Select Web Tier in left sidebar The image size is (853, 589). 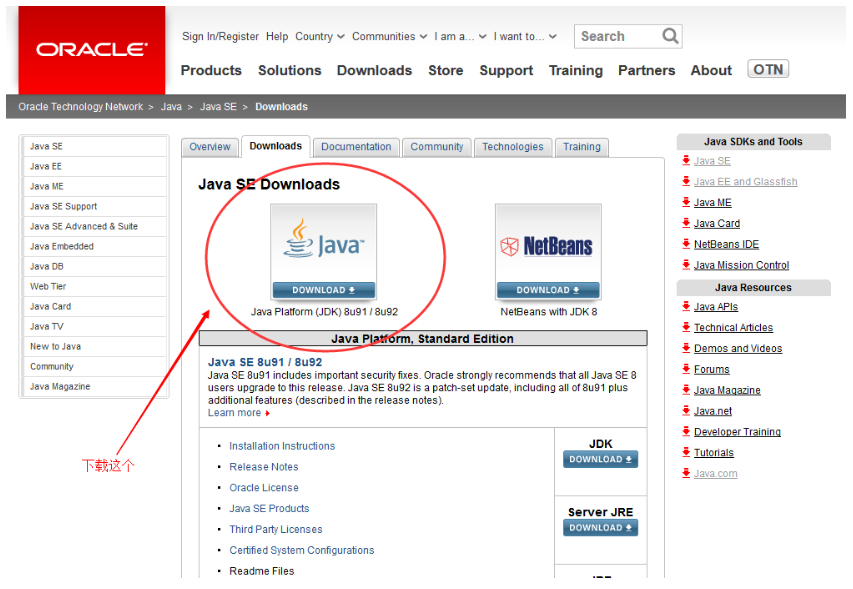click(95, 286)
